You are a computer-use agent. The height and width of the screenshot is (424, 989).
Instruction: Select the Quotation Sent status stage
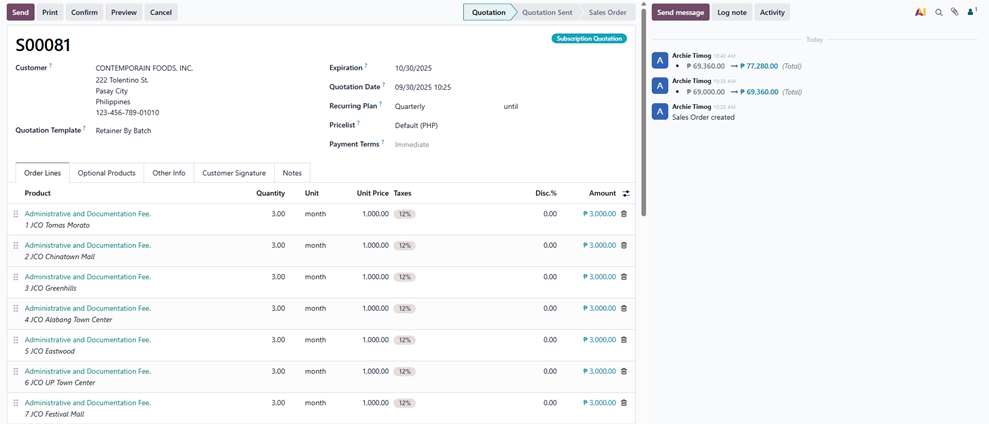click(x=547, y=12)
